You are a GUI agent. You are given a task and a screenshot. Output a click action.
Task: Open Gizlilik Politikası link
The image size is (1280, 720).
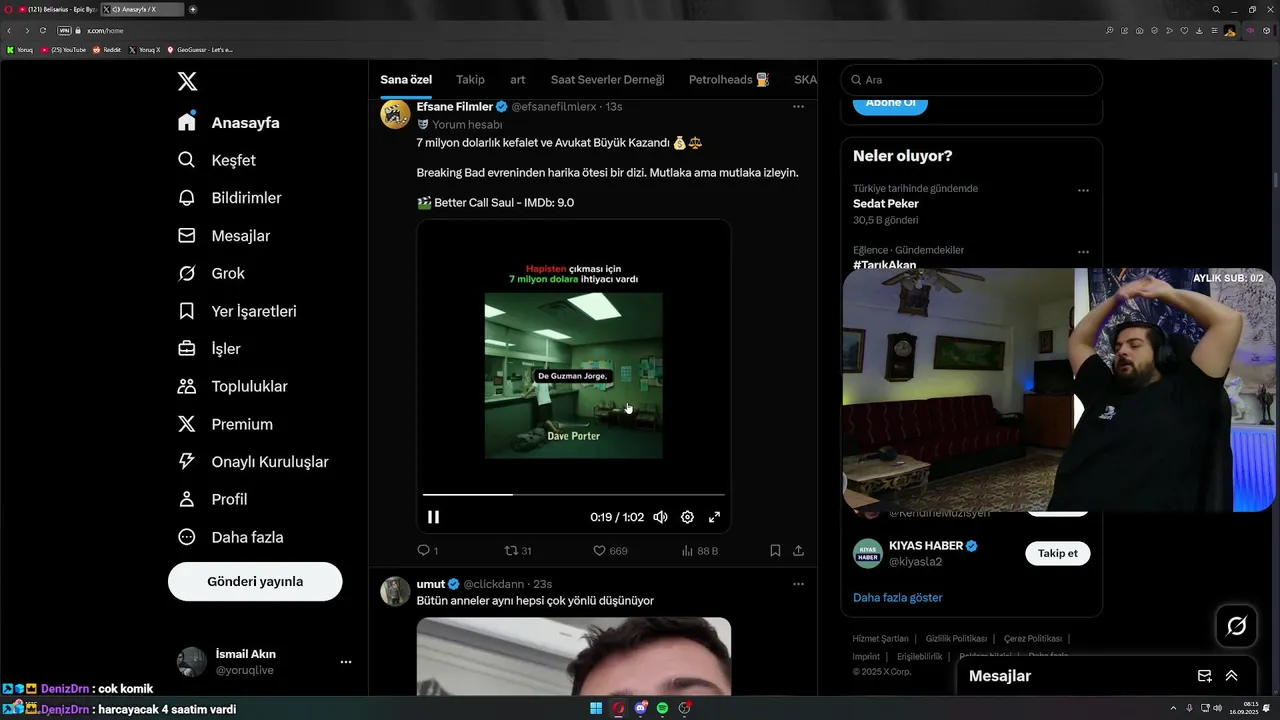click(x=956, y=639)
